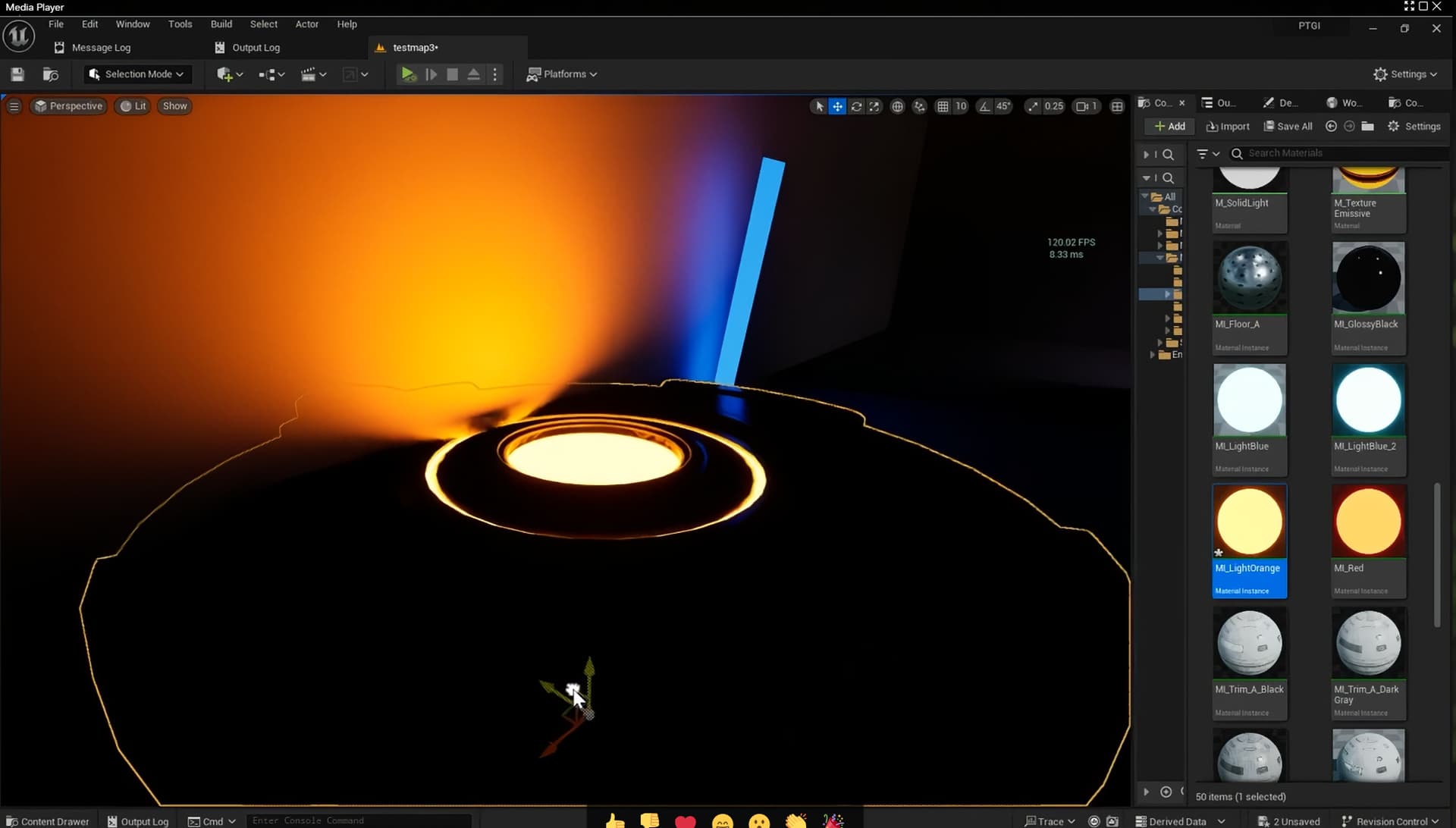Click the Import button in Content Browser
Screen dimensions: 1456x828
pyautogui.click(x=1227, y=126)
